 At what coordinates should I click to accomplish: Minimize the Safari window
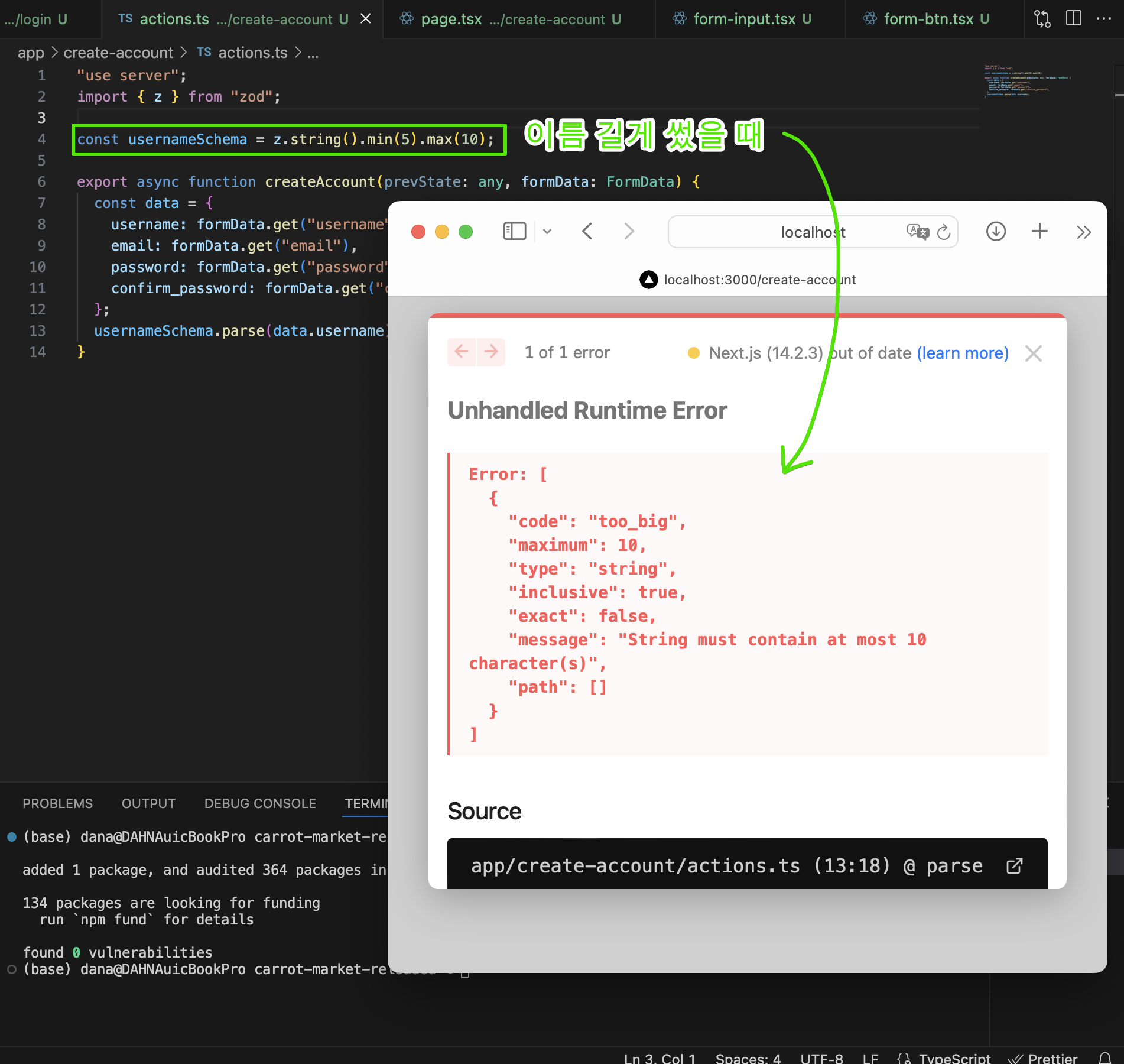point(442,232)
